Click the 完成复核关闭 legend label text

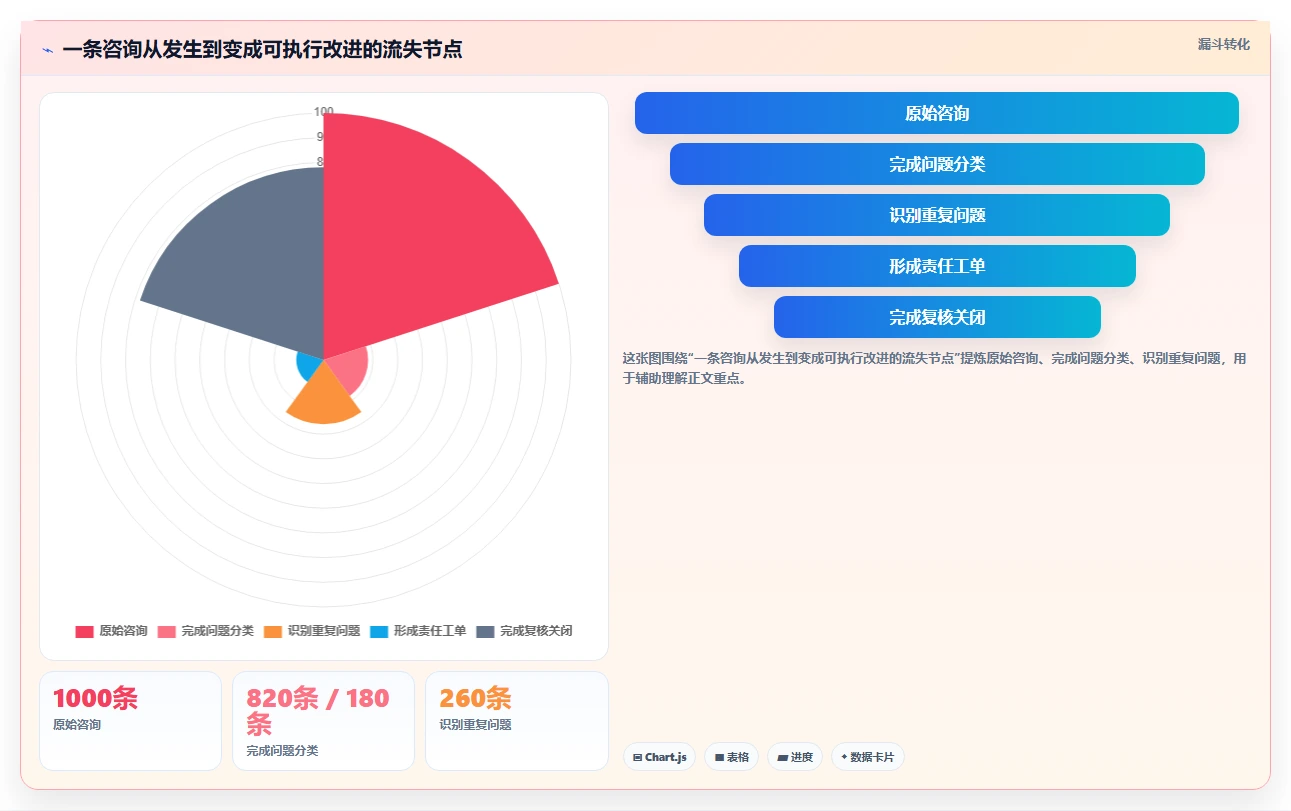[x=536, y=631]
